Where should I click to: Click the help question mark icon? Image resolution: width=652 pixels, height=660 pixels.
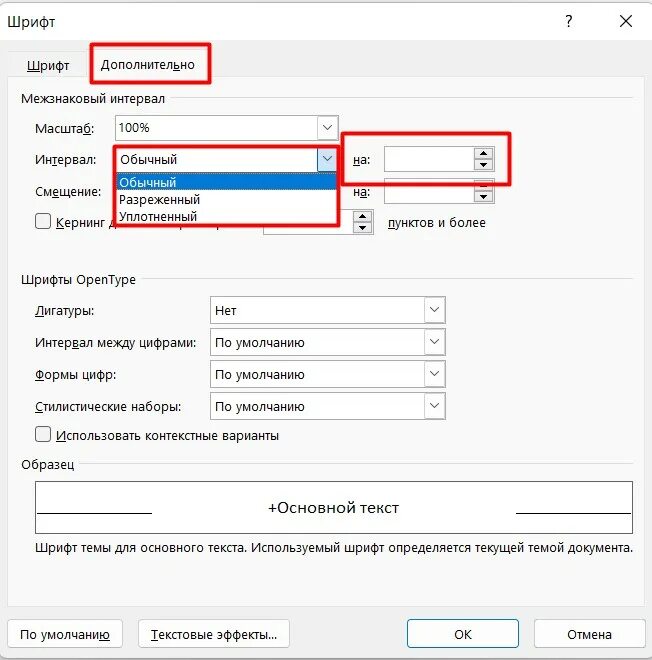tap(569, 21)
